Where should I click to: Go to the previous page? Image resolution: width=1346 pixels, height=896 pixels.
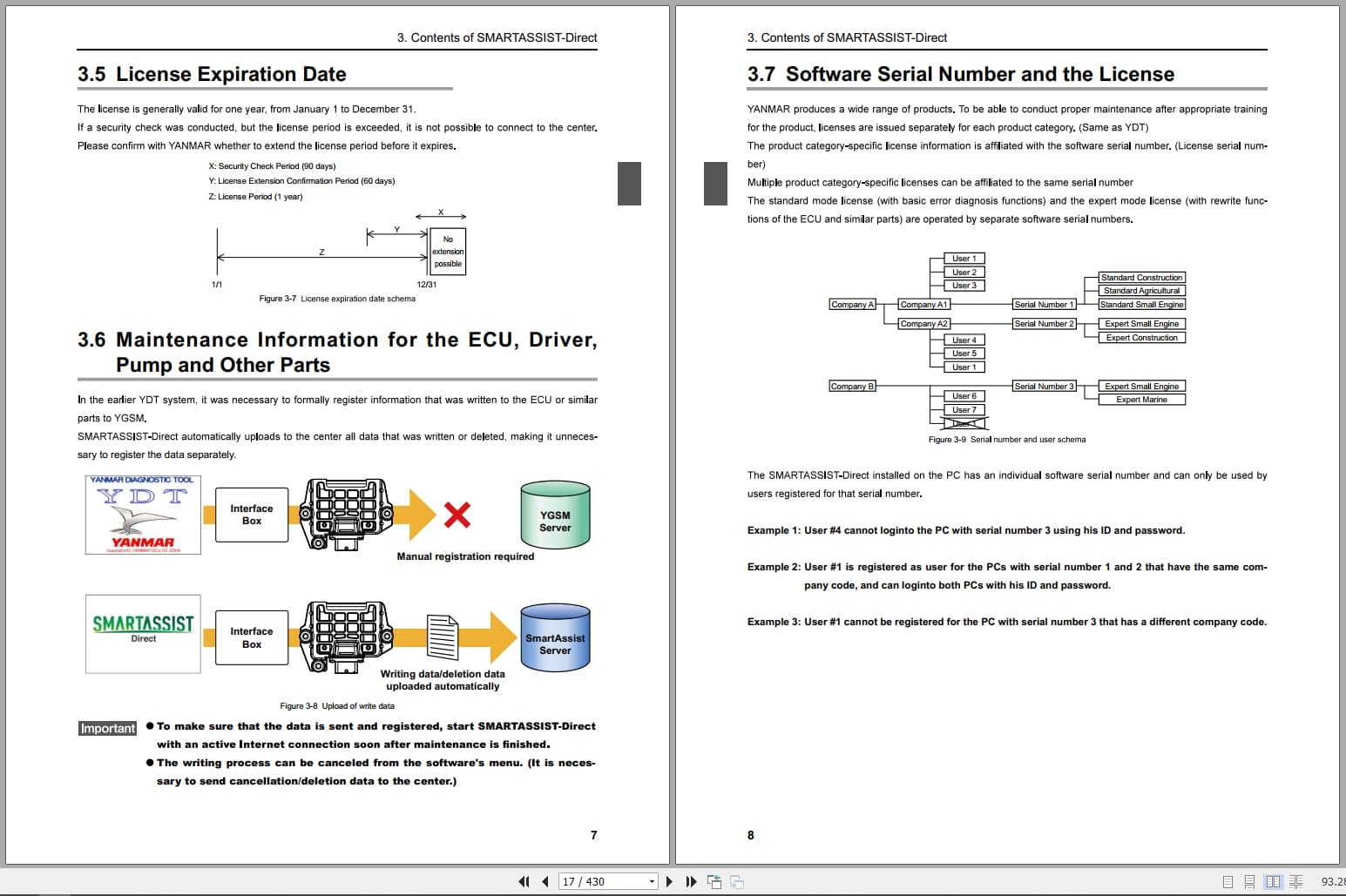[545, 881]
